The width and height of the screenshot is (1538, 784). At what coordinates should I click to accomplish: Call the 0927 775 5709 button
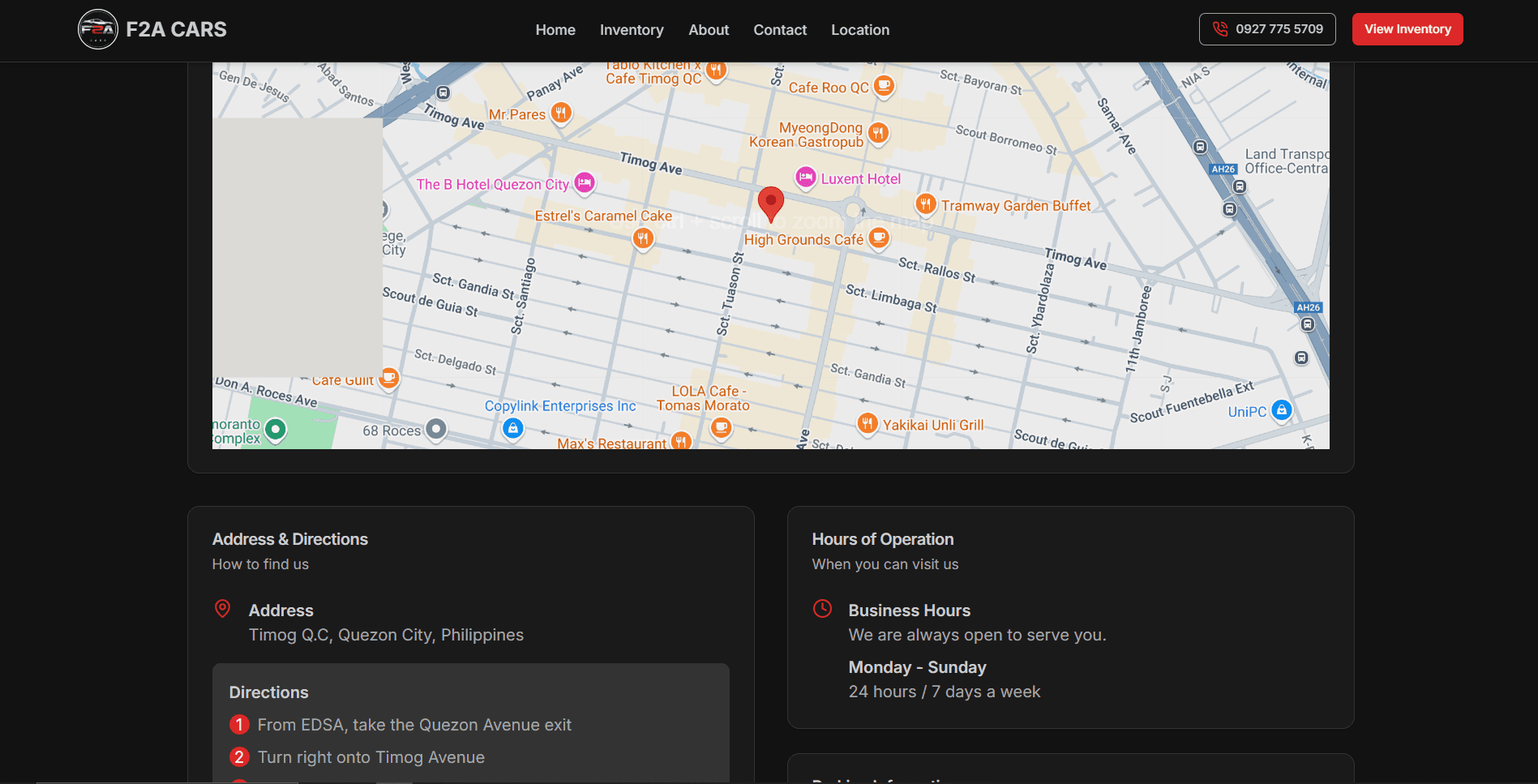[x=1267, y=29]
